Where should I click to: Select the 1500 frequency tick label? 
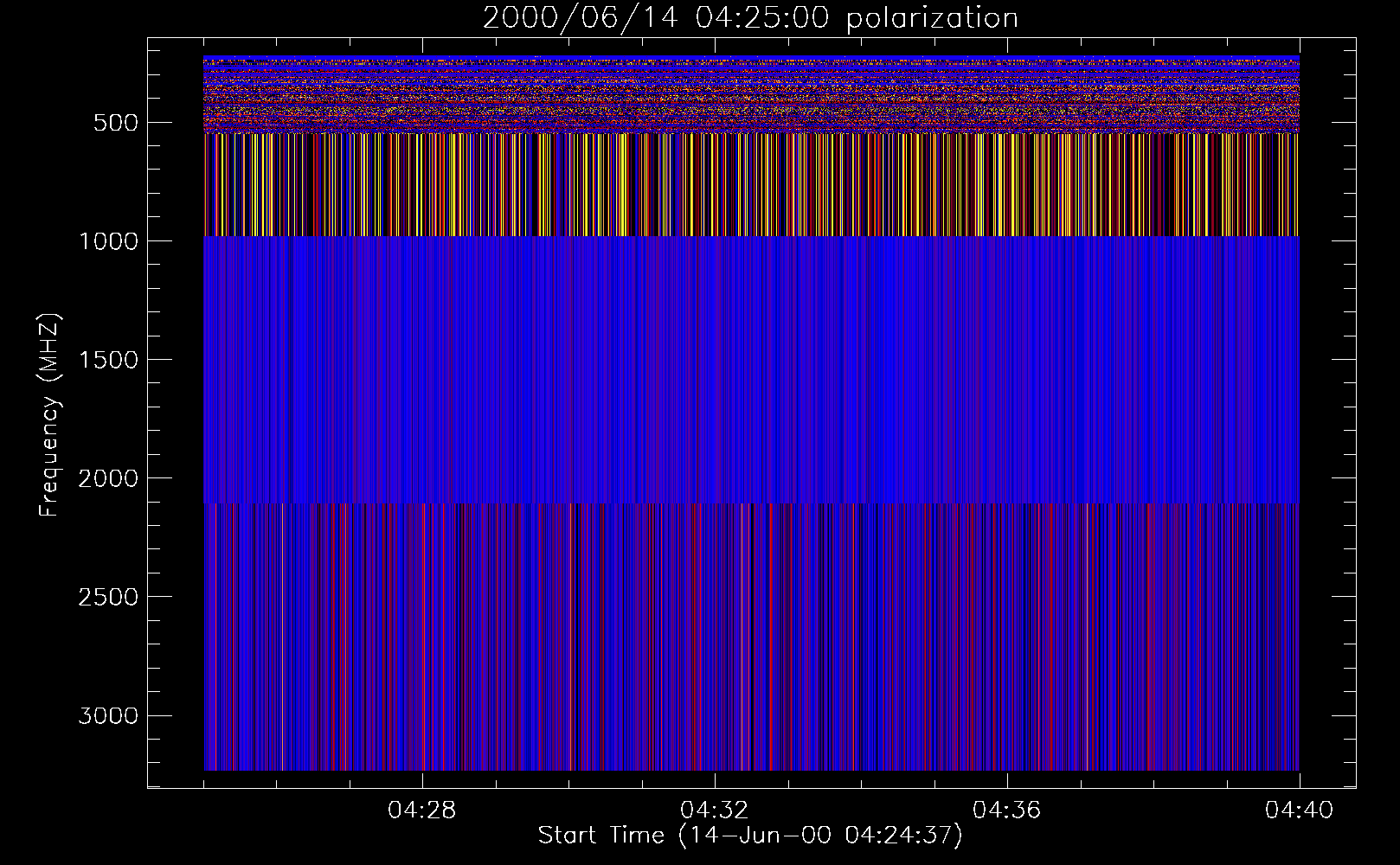pyautogui.click(x=107, y=360)
